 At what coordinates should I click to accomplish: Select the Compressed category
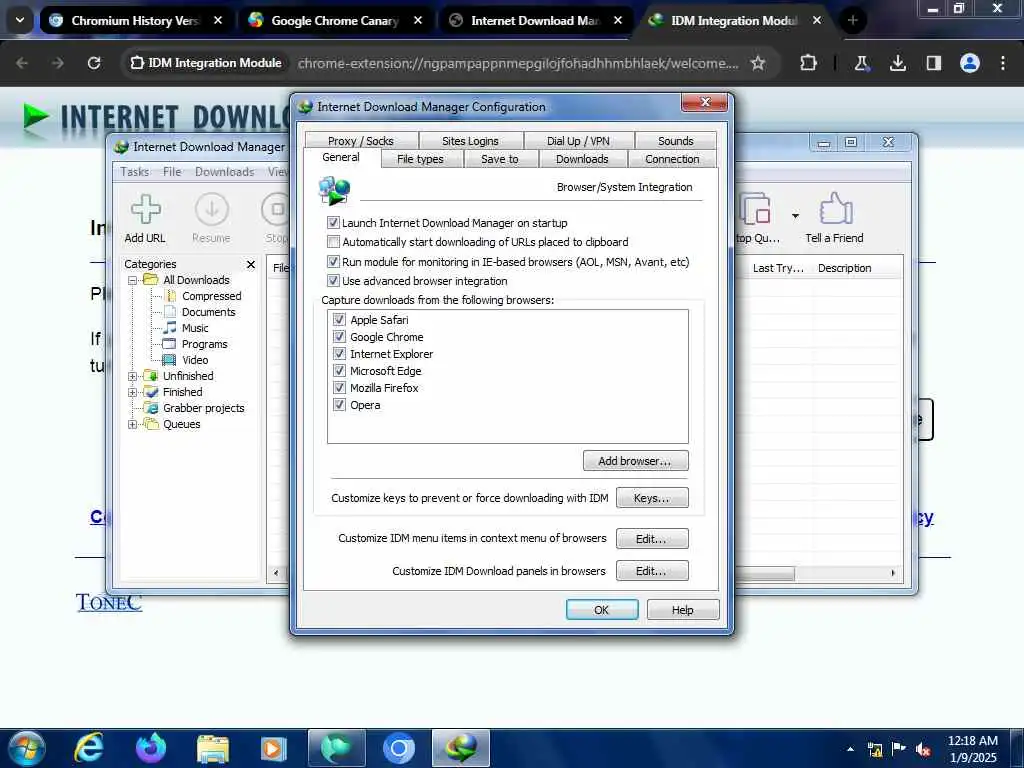pyautogui.click(x=211, y=296)
